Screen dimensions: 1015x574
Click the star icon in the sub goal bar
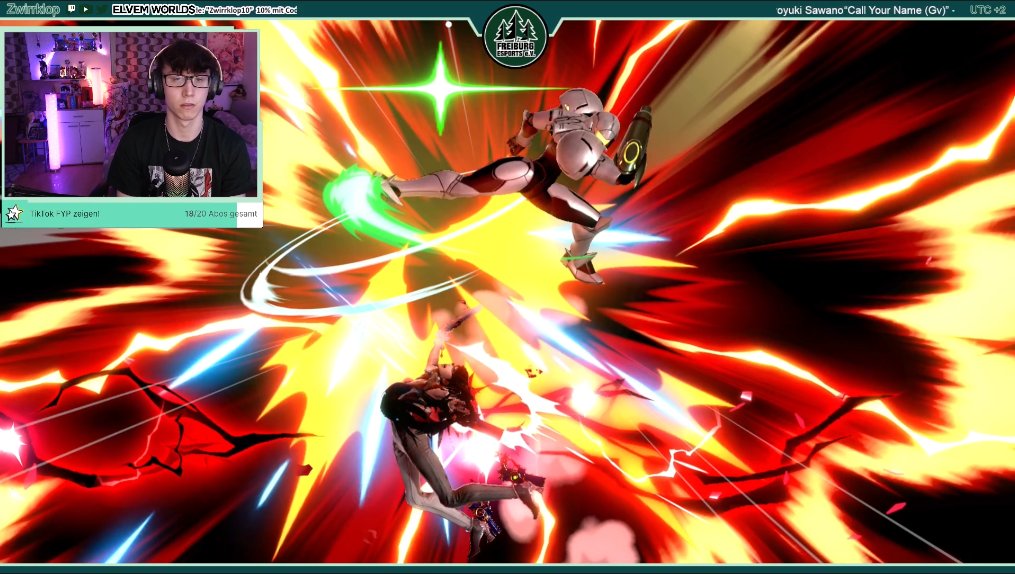[14, 214]
